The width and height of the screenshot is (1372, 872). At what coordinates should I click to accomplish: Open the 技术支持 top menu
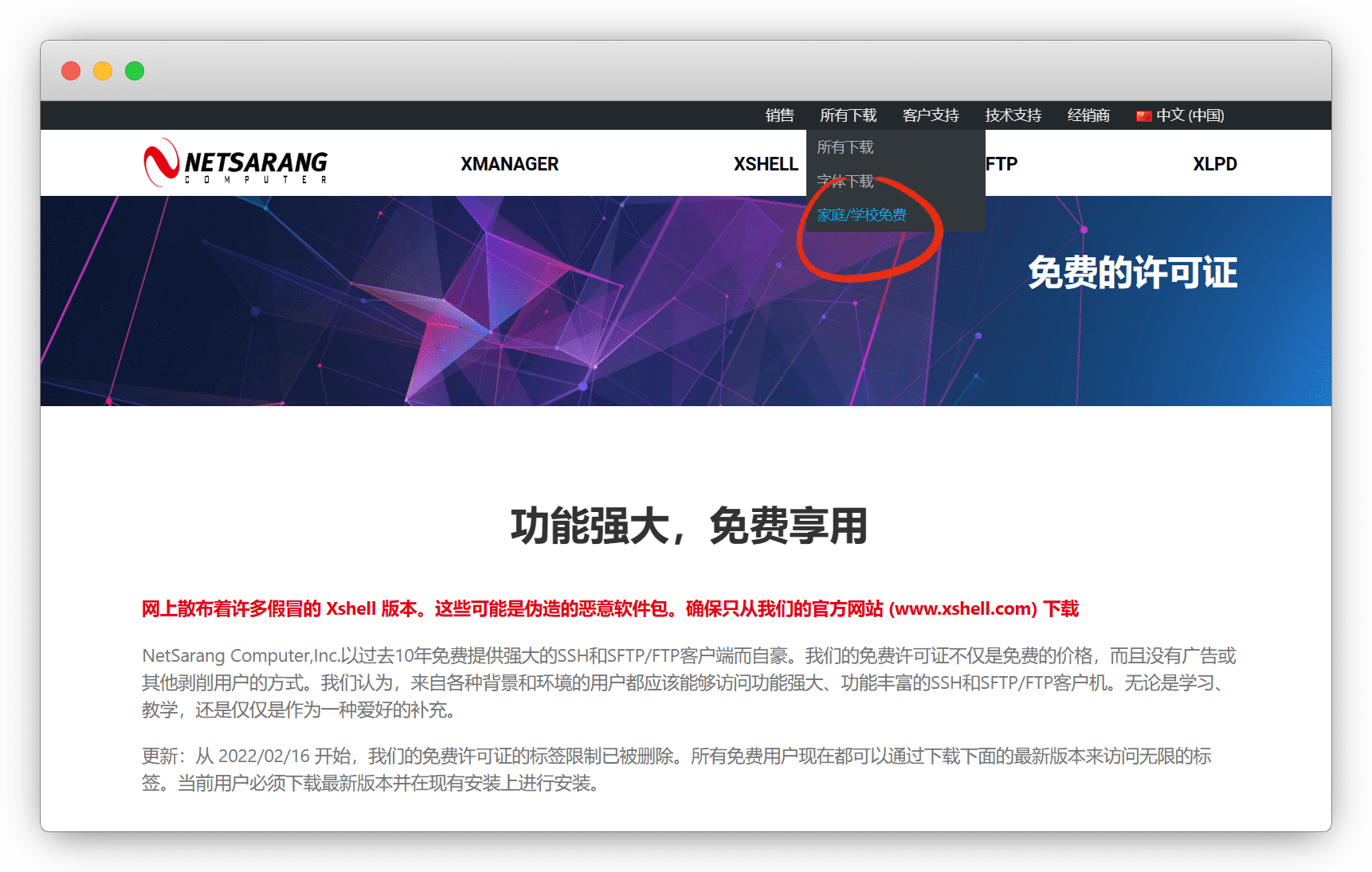tap(1013, 115)
